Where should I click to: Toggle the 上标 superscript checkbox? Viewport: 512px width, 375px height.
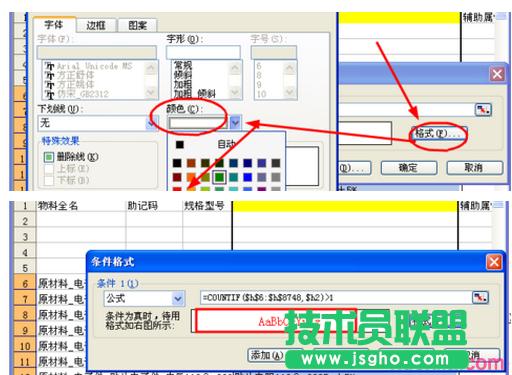click(49, 169)
